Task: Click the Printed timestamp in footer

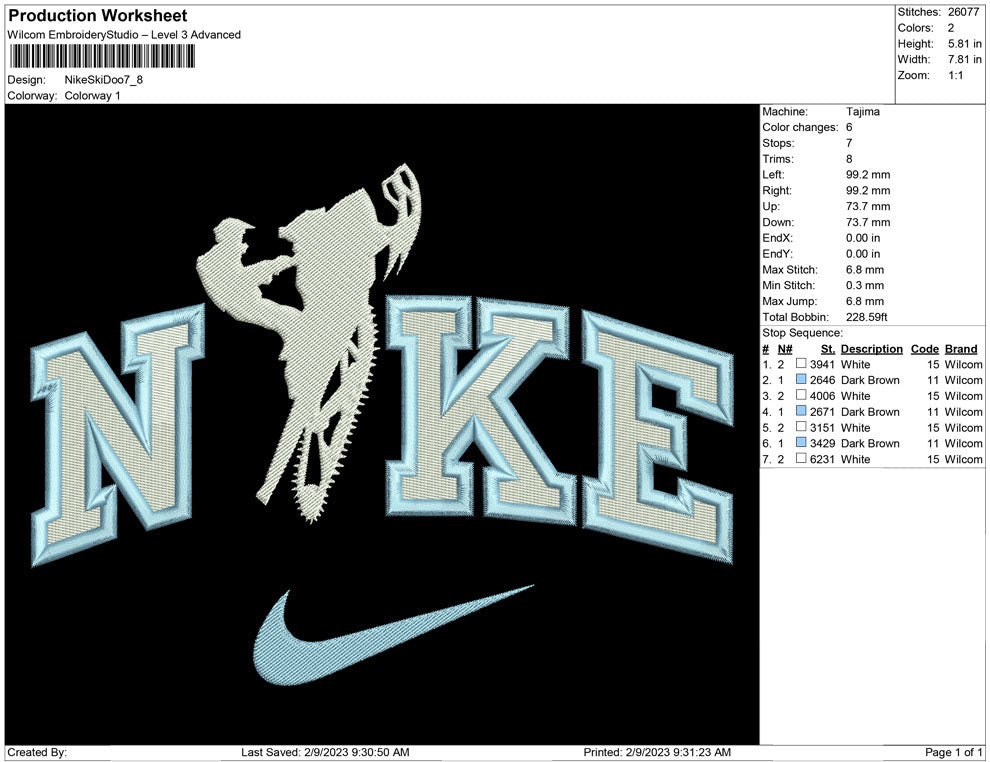Action: point(657,752)
